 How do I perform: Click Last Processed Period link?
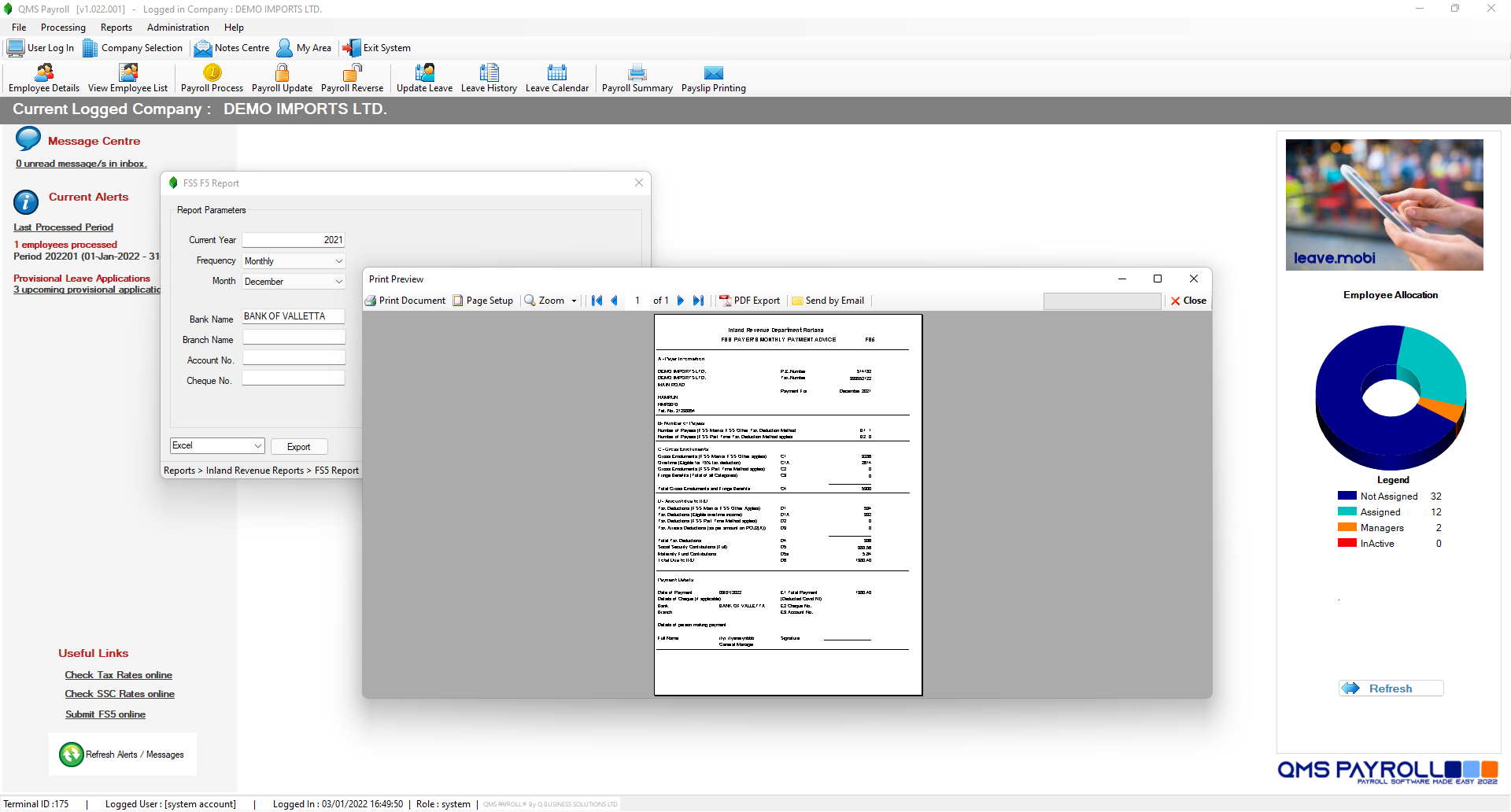coord(63,227)
